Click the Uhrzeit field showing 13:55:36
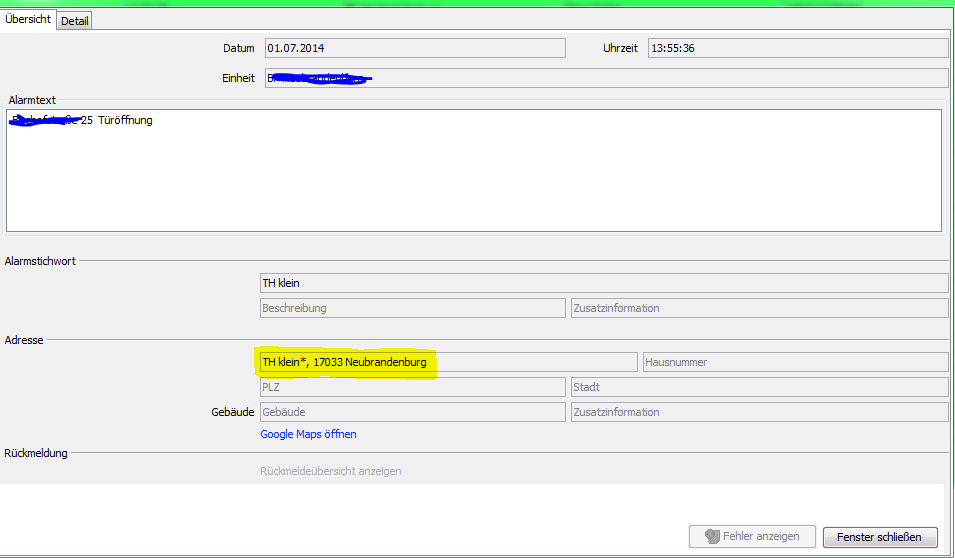This screenshot has height=558, width=955. [x=797, y=48]
